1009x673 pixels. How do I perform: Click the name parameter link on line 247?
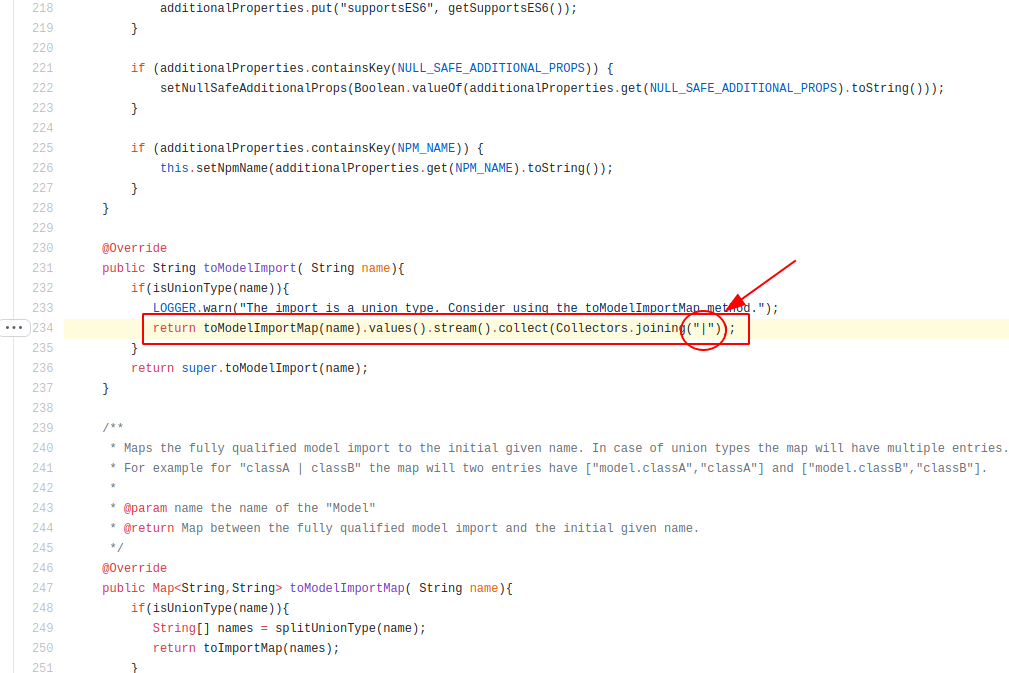click(483, 587)
